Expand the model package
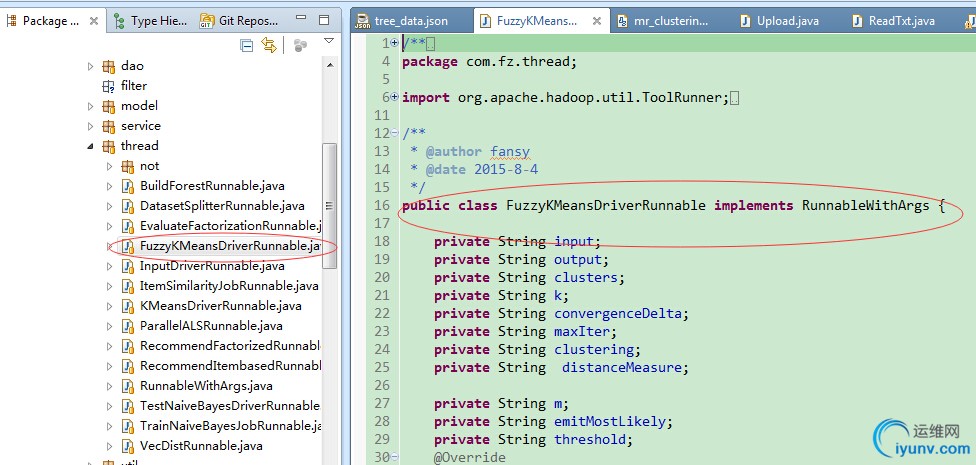Viewport: 976px width, 465px height. [91, 106]
